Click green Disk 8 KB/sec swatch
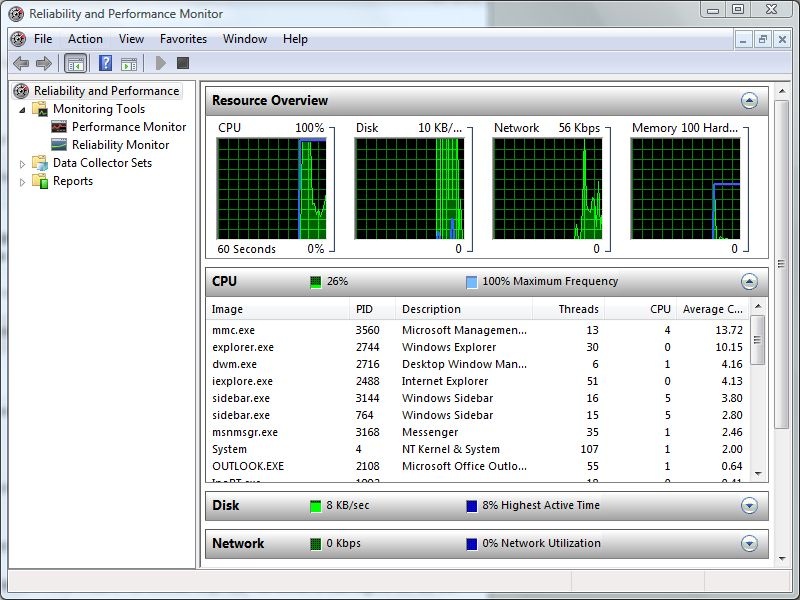Image resolution: width=800 pixels, height=600 pixels. 316,506
